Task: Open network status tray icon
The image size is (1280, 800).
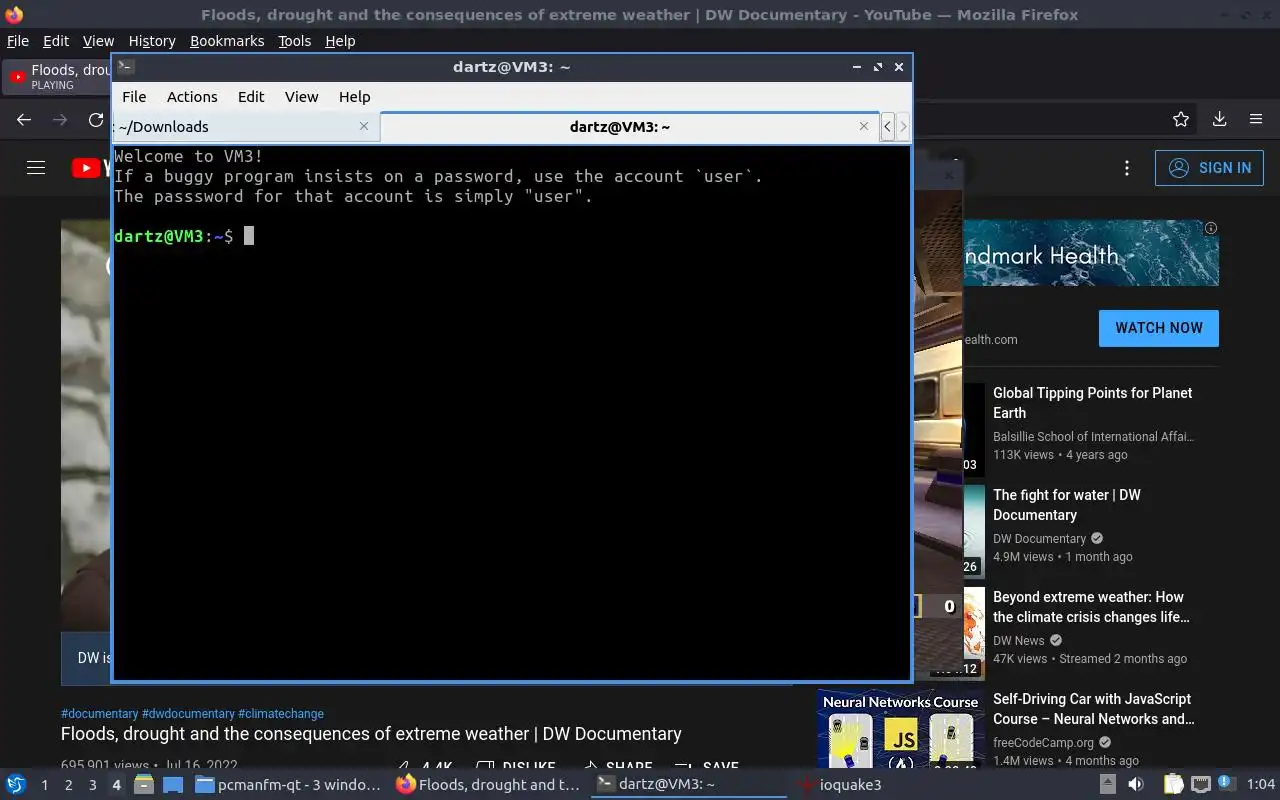Action: coord(1200,785)
